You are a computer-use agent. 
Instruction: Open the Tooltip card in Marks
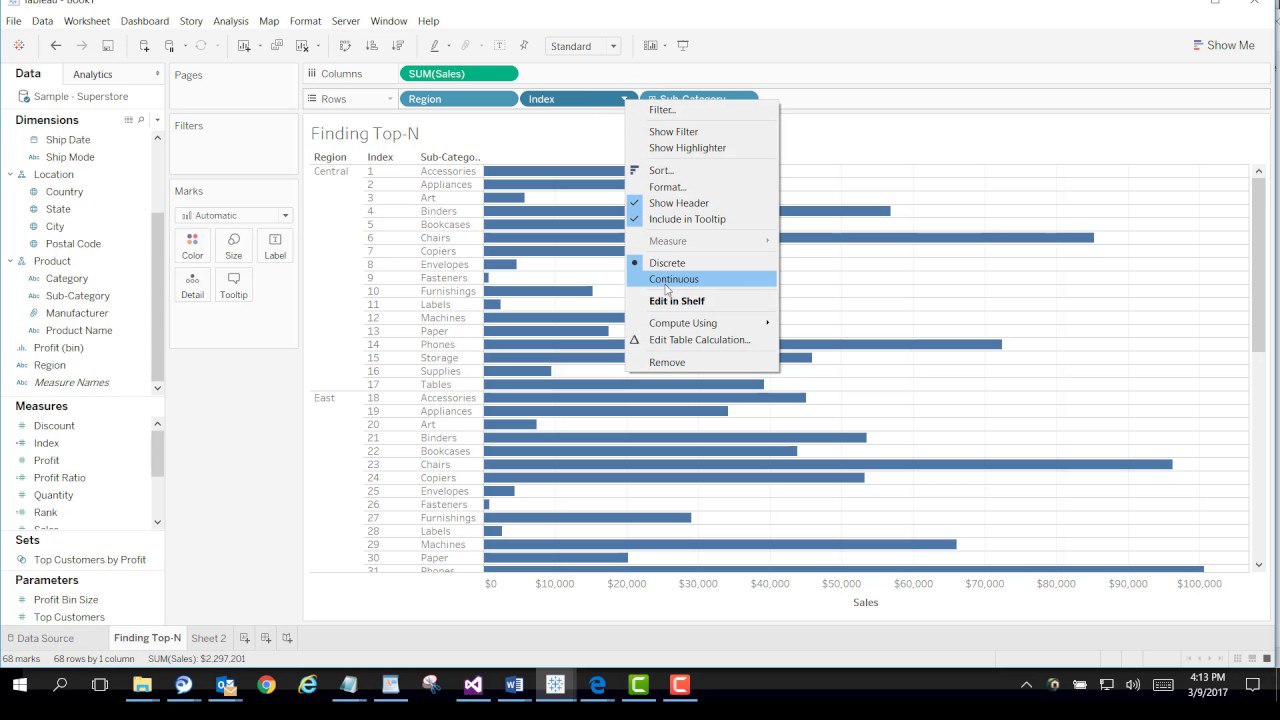(x=233, y=285)
